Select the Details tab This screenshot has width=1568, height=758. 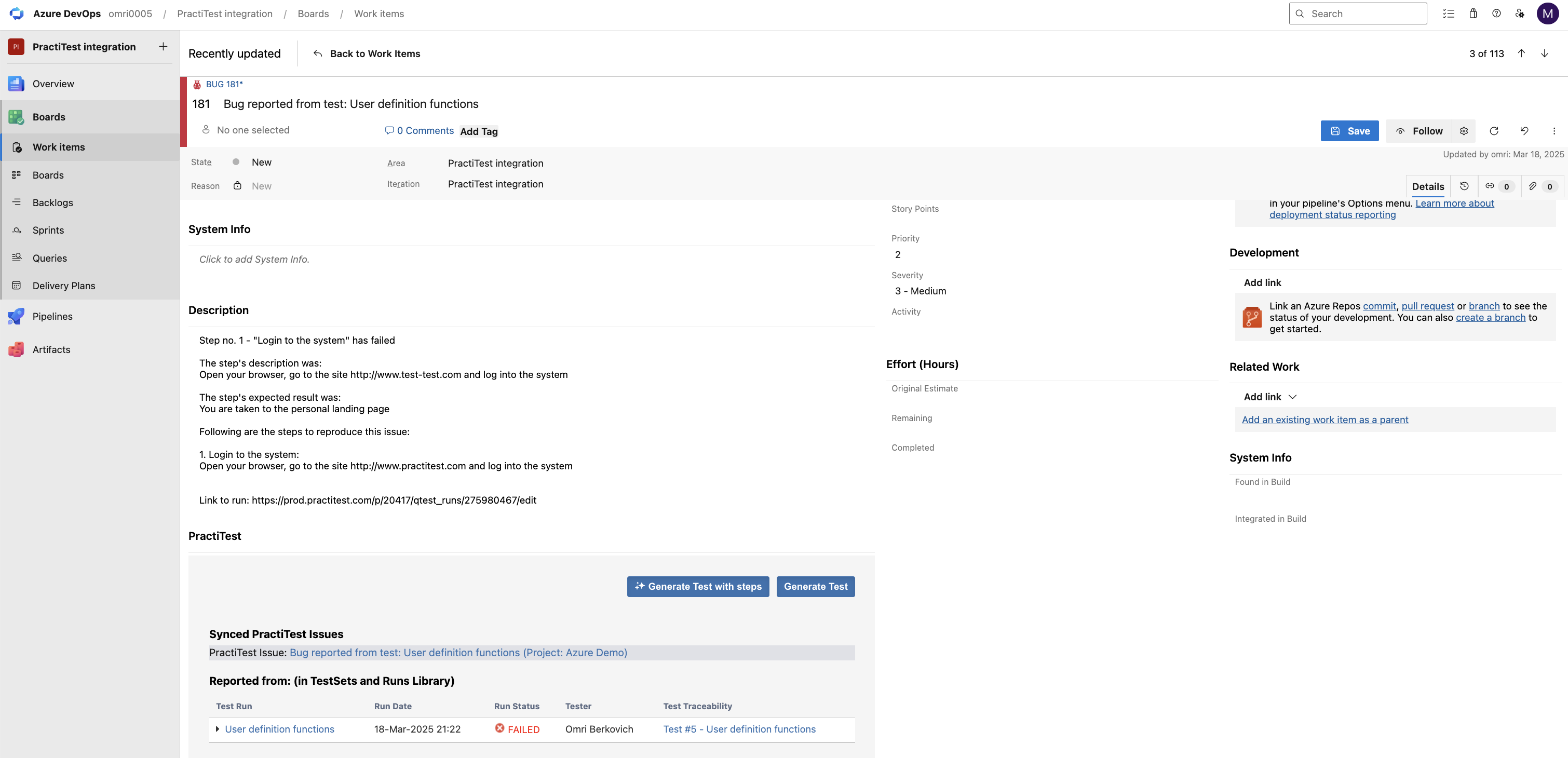pos(1428,186)
